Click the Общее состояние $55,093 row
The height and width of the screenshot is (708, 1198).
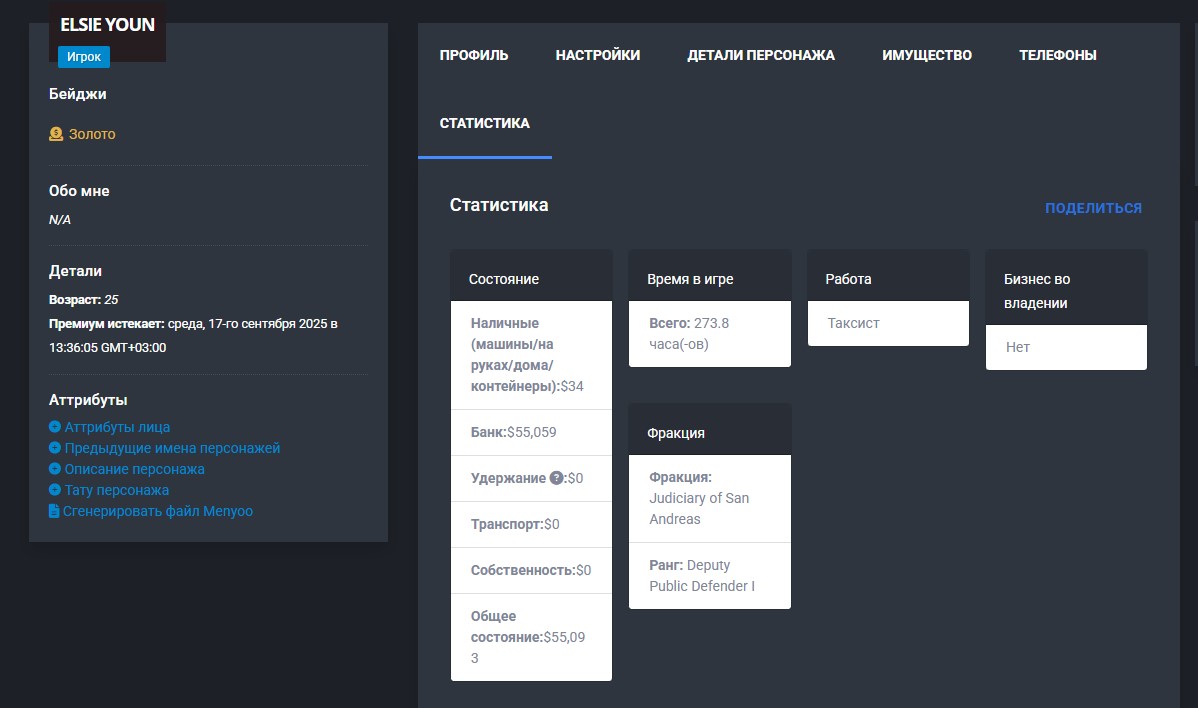point(531,637)
